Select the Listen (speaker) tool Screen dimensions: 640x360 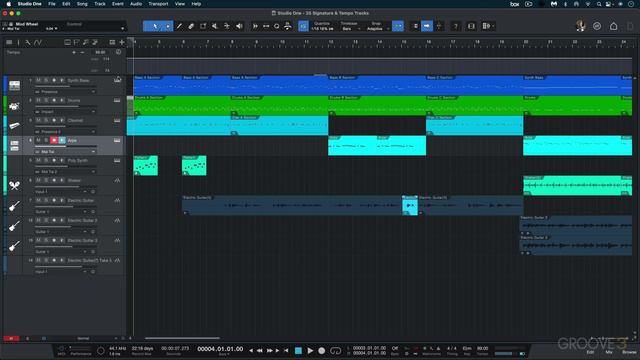(239, 26)
